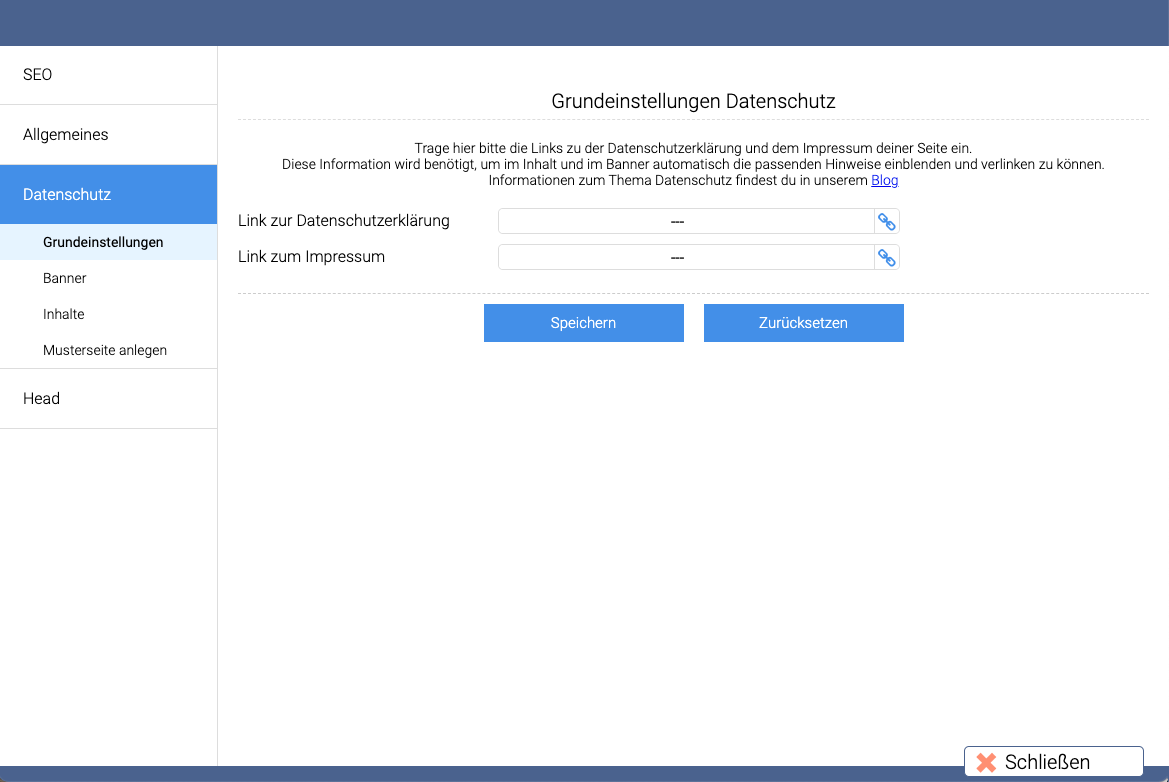1169x782 pixels.
Task: Open the Banner submenu item
Action: [x=109, y=278]
